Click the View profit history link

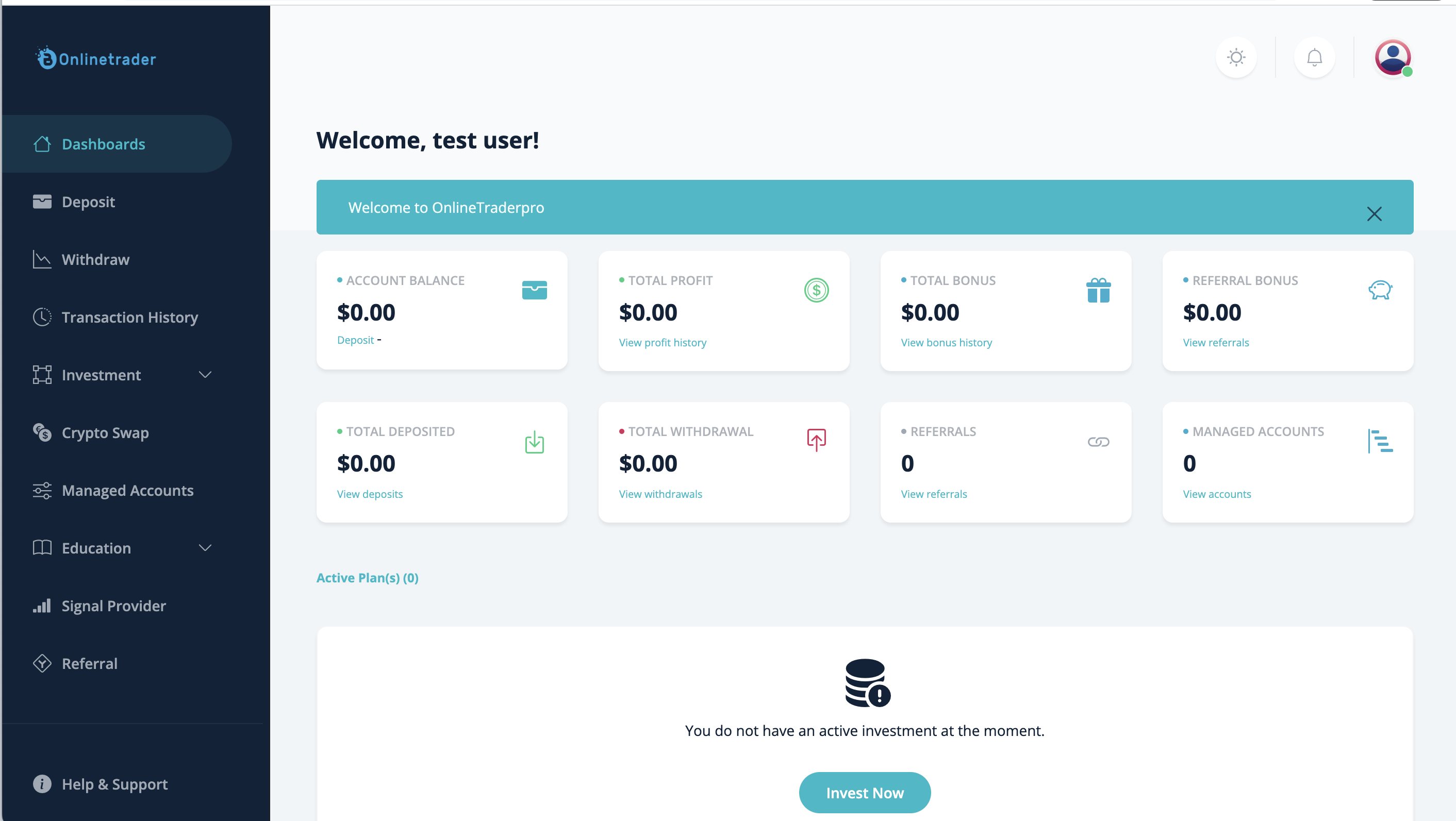(663, 342)
